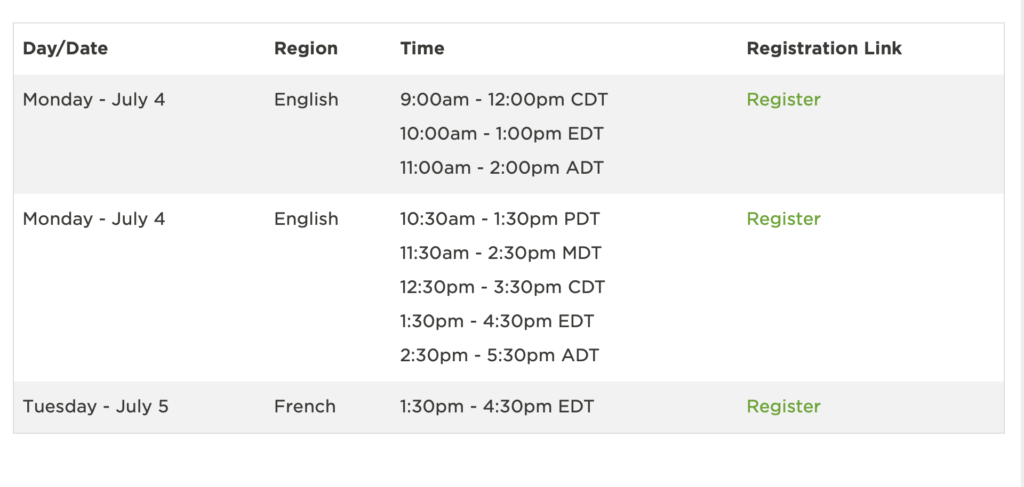
Task: Click English region in the second row
Action: [x=306, y=219]
